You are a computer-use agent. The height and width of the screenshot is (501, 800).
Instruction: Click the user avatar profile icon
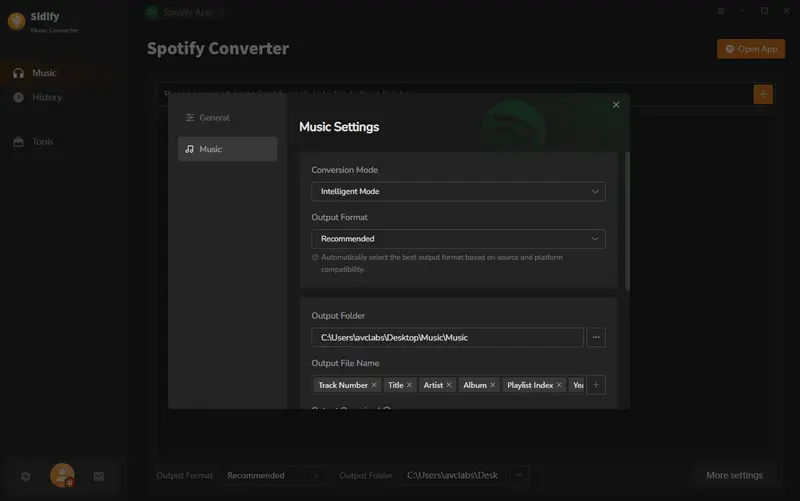(62, 475)
